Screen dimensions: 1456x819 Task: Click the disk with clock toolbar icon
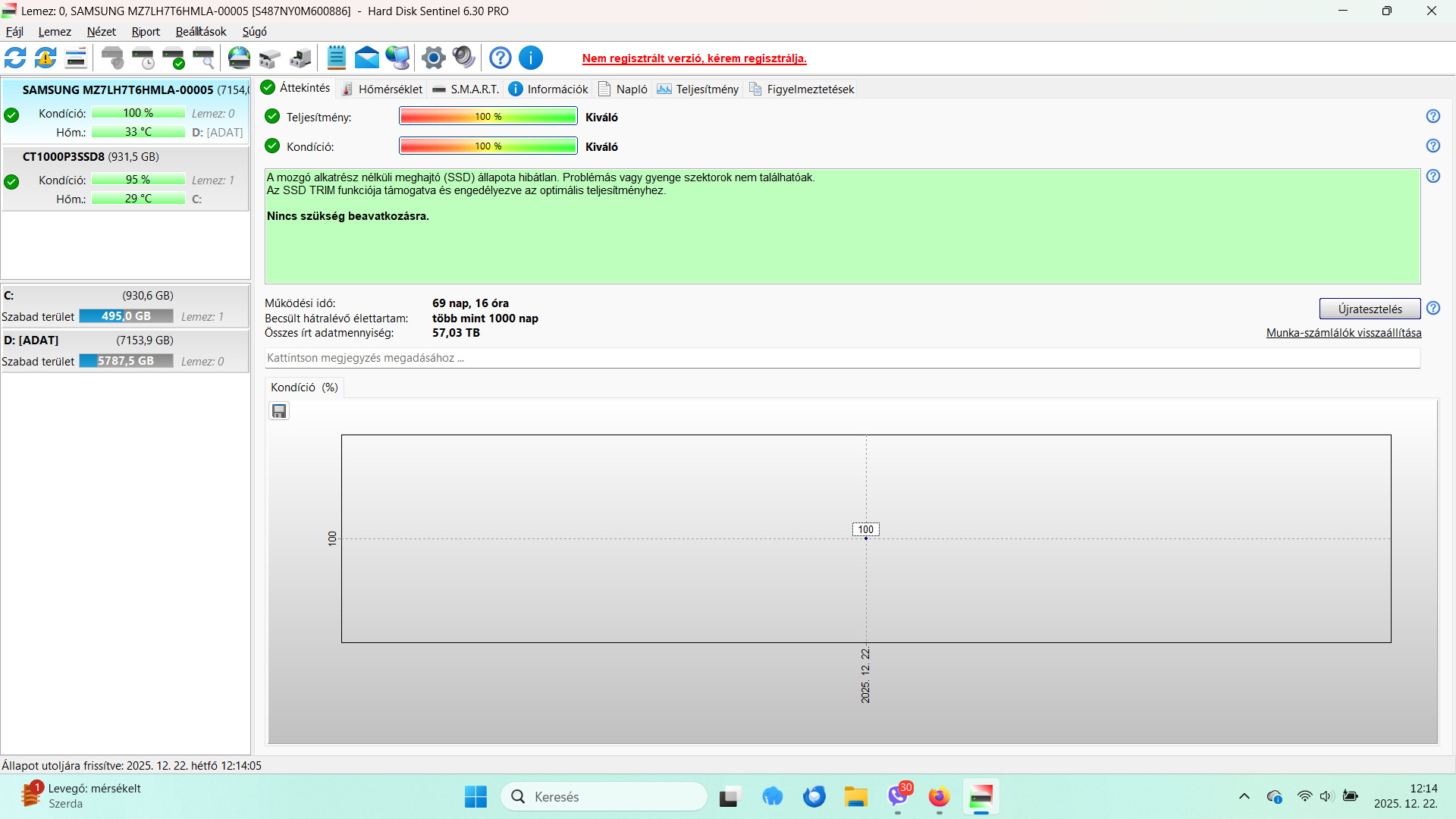pos(143,58)
